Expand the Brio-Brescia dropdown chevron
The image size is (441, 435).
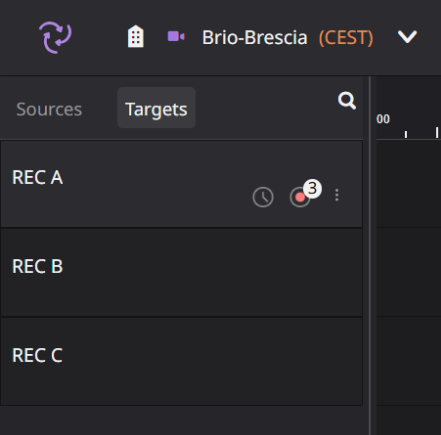pyautogui.click(x=407, y=37)
